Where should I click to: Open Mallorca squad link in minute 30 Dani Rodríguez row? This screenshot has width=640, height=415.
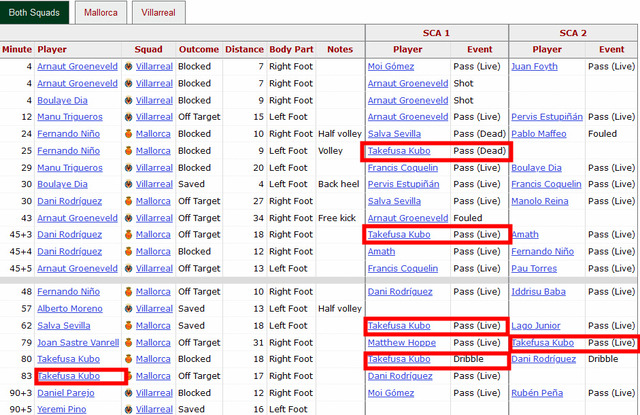153,201
